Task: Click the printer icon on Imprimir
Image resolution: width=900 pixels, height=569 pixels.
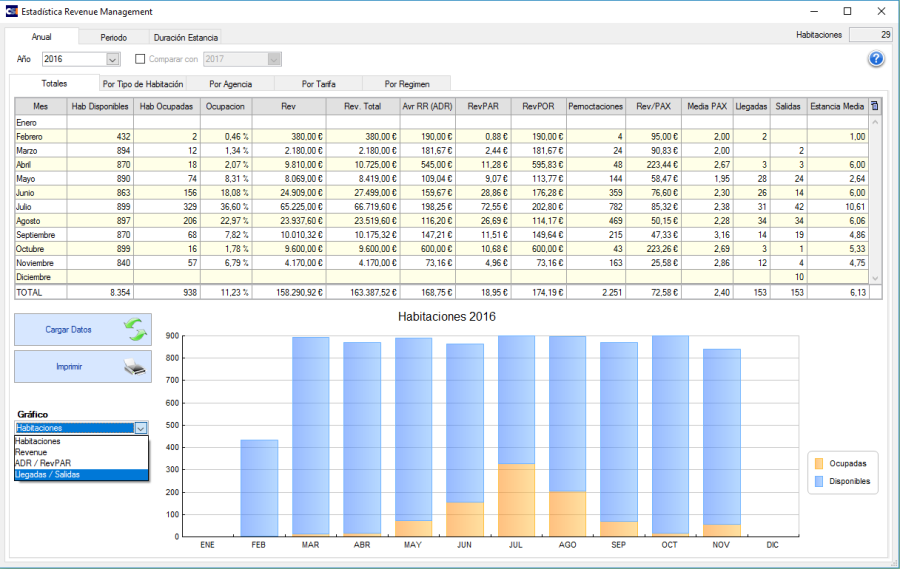Action: coord(135,366)
